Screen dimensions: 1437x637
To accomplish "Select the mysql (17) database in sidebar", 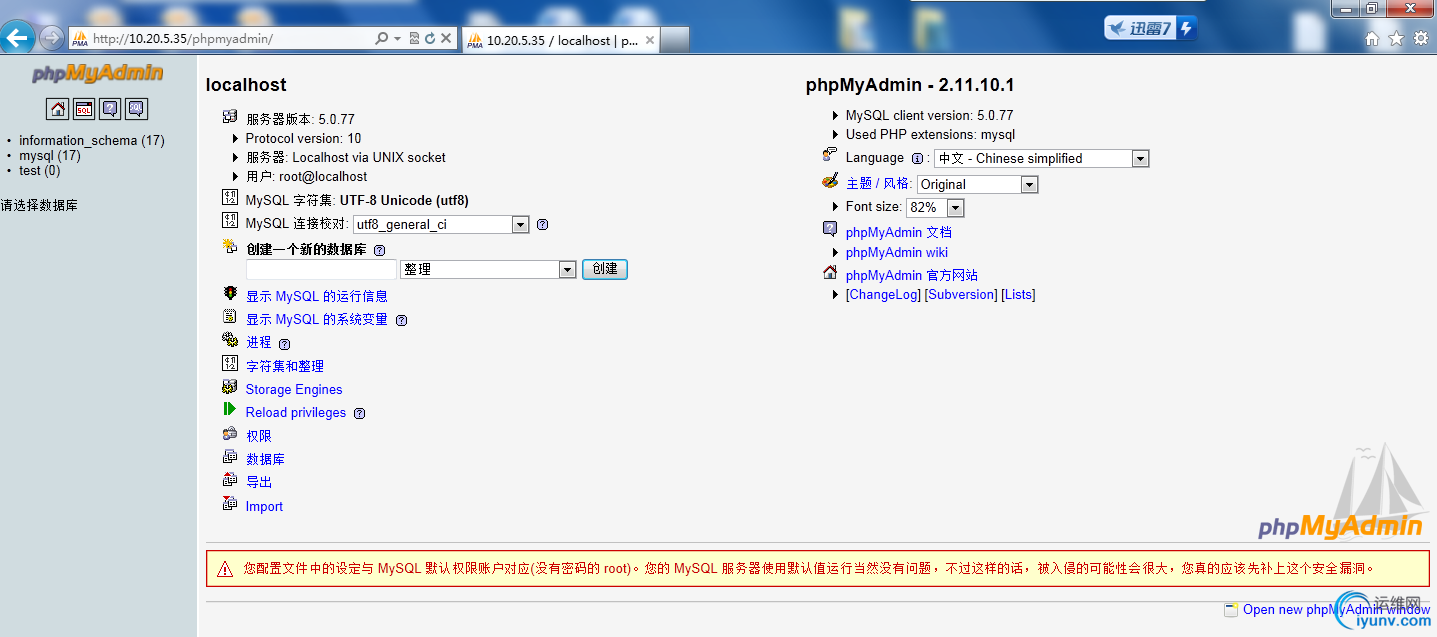I will [50, 156].
